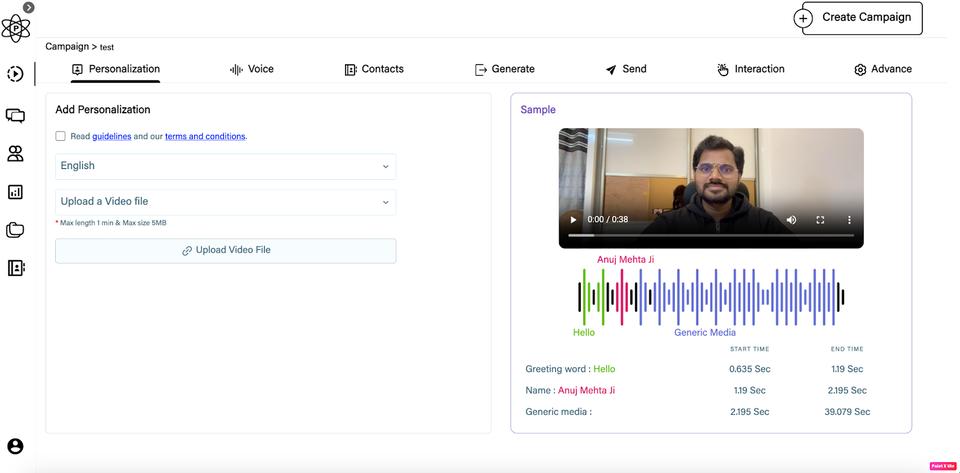Open the contact book sidebar icon
This screenshot has height=473, width=960.
pos(15,268)
